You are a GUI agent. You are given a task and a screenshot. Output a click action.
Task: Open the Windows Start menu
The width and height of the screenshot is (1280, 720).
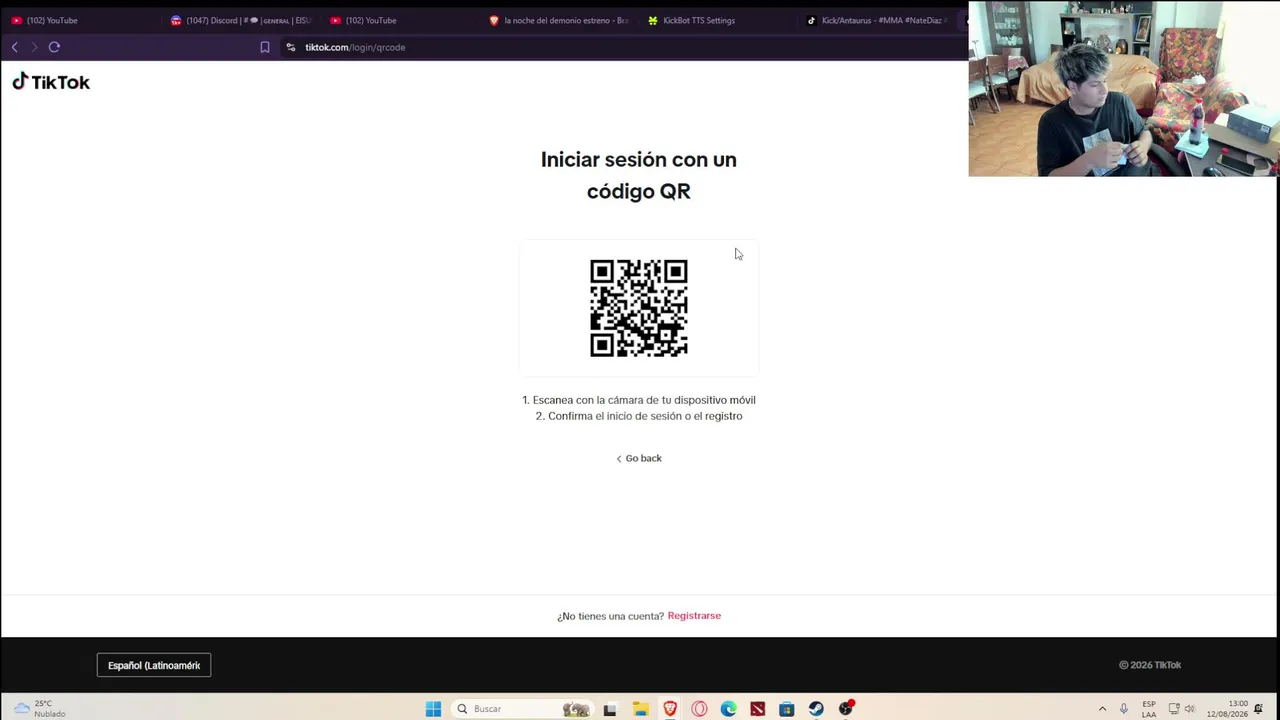[433, 709]
